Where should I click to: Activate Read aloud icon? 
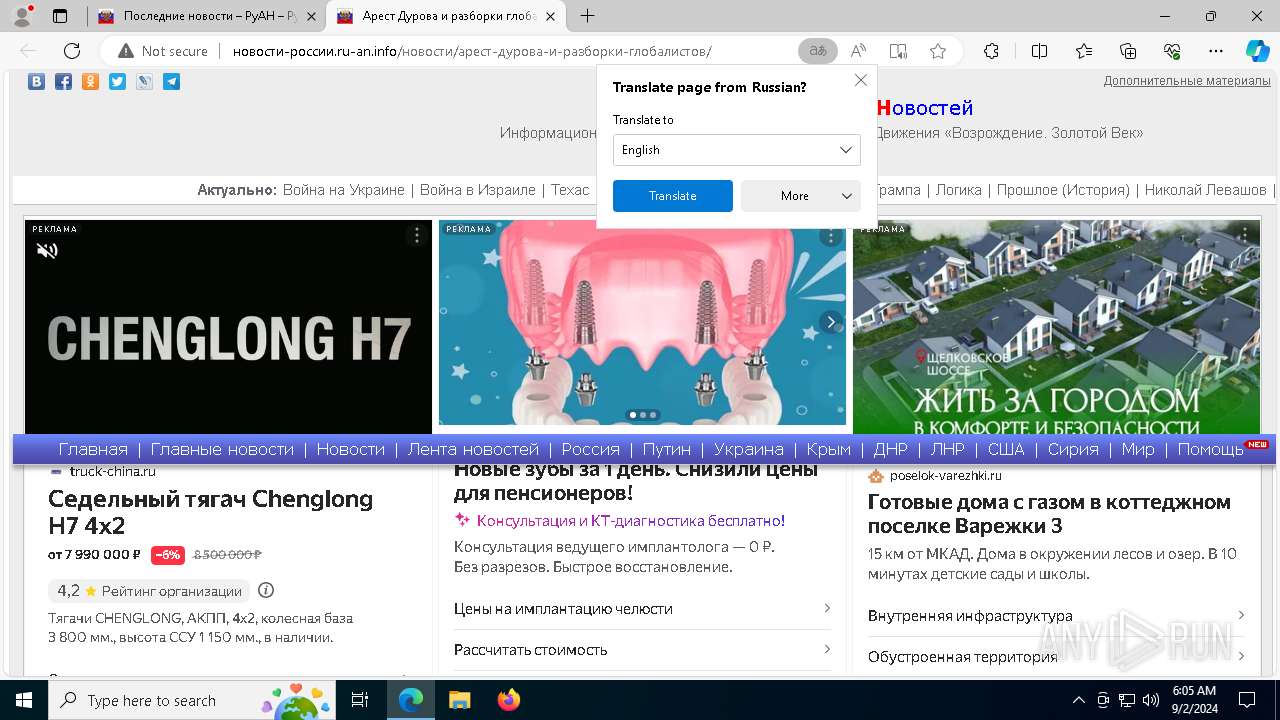click(x=858, y=51)
